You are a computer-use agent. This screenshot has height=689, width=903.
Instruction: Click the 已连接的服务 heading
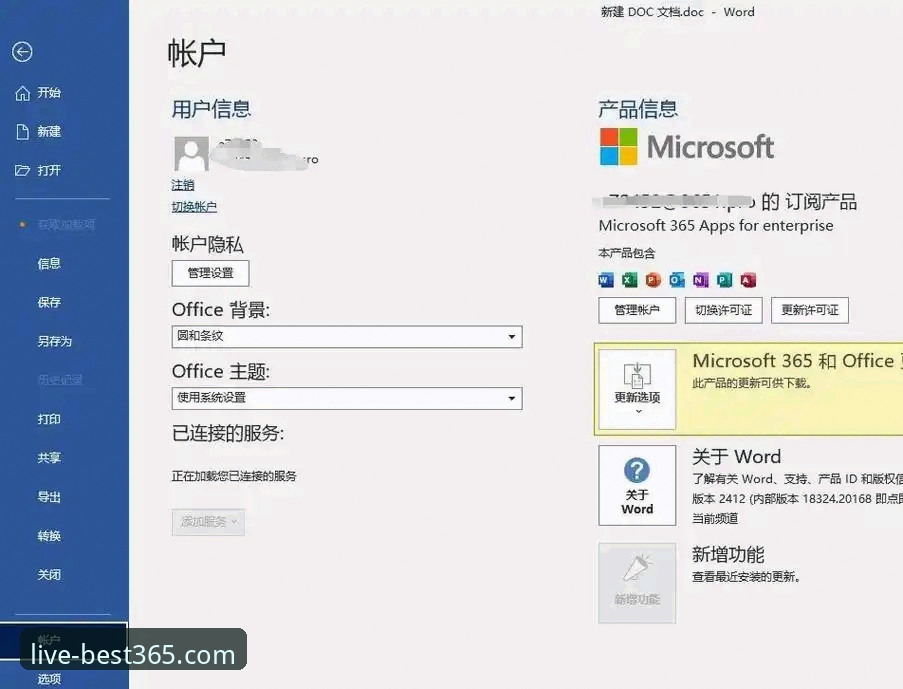(227, 433)
